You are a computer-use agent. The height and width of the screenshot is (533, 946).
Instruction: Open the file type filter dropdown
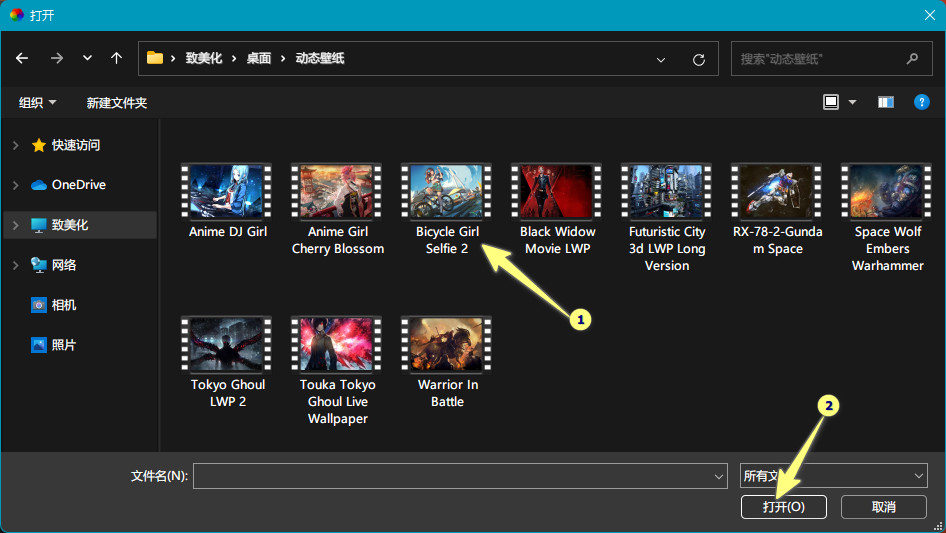(834, 476)
